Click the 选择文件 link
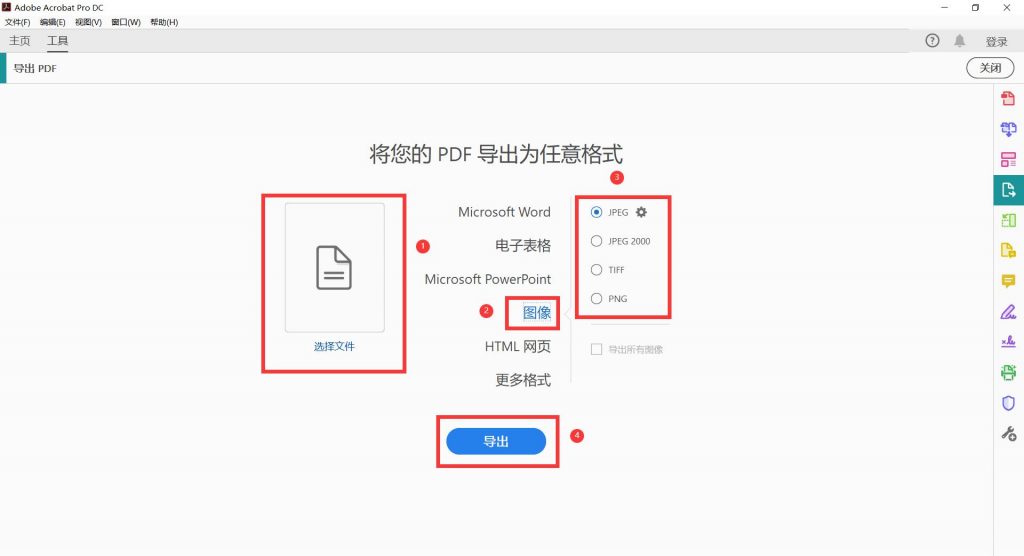 pos(334,346)
